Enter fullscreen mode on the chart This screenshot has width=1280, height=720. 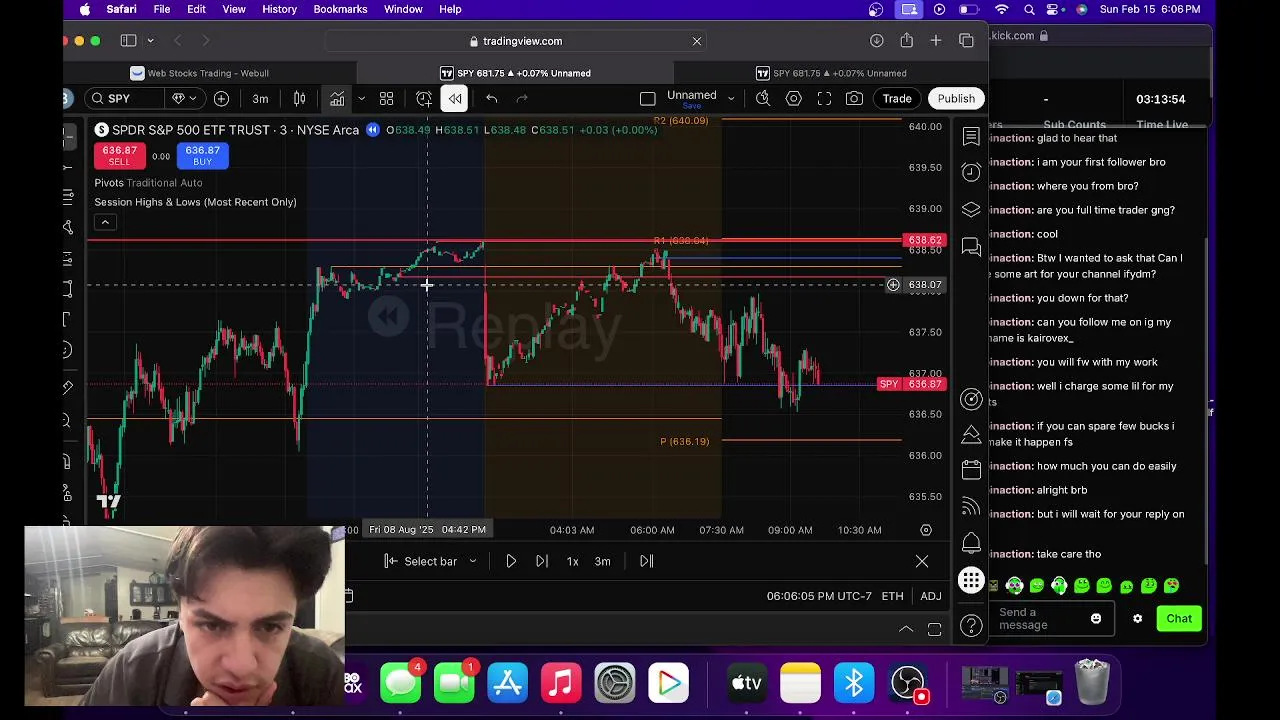pyautogui.click(x=824, y=98)
